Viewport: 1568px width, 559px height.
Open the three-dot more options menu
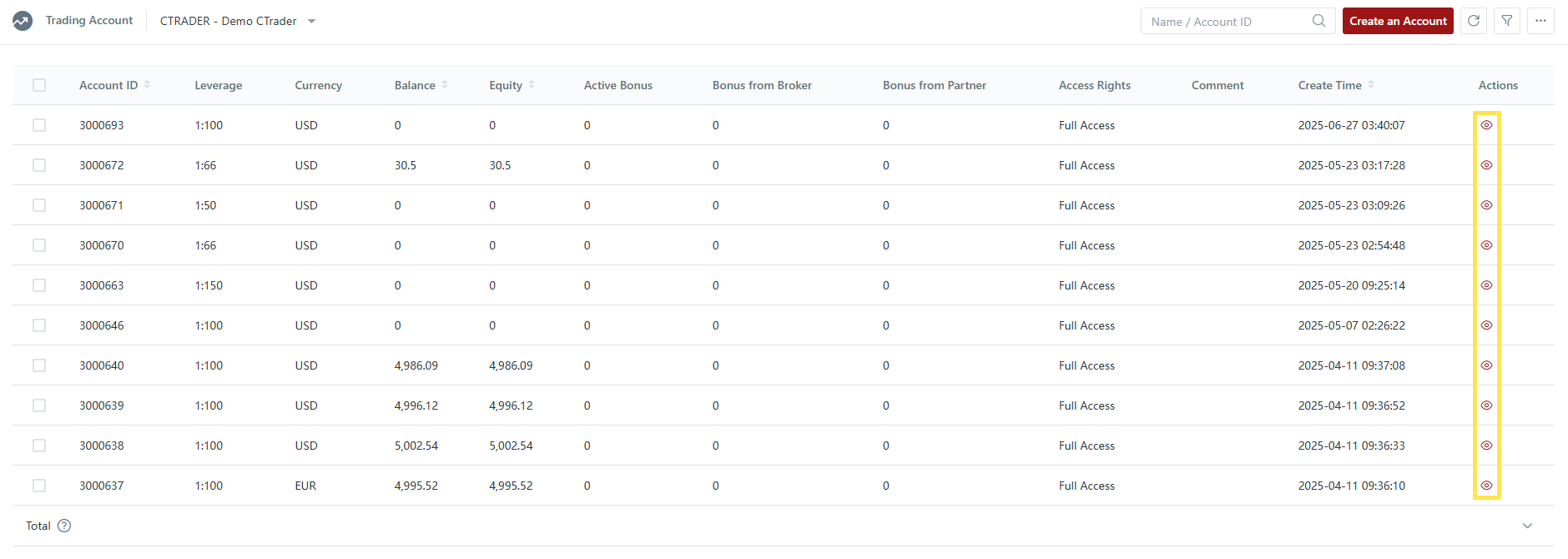1540,21
